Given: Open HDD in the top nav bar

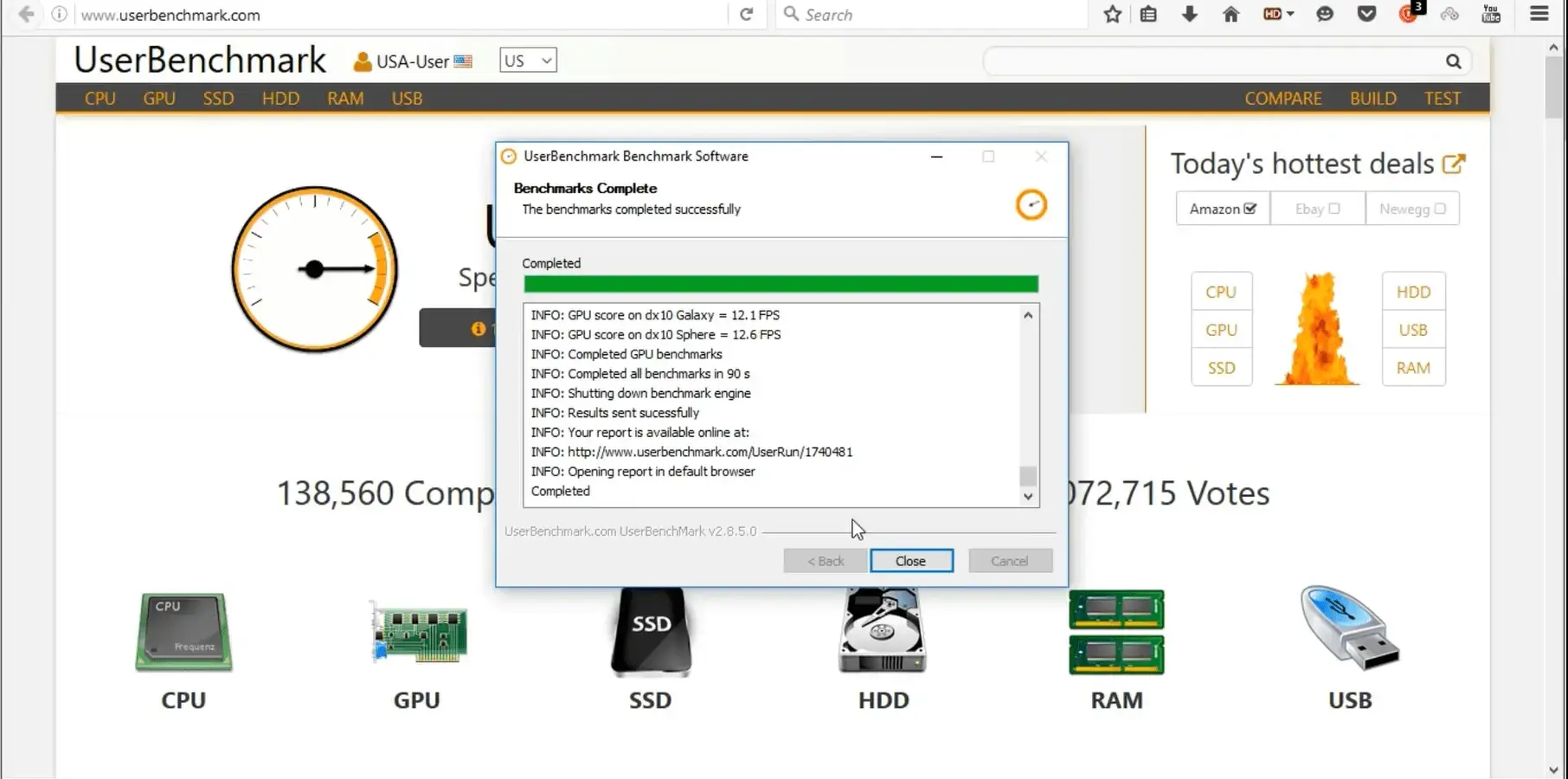Looking at the screenshot, I should (x=280, y=99).
